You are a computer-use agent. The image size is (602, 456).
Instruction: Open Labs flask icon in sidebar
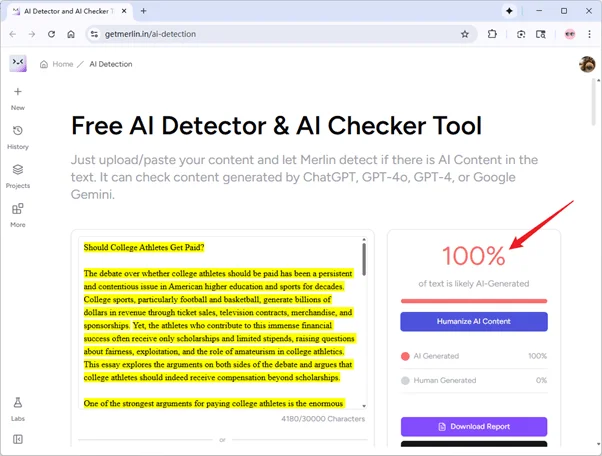[18, 402]
